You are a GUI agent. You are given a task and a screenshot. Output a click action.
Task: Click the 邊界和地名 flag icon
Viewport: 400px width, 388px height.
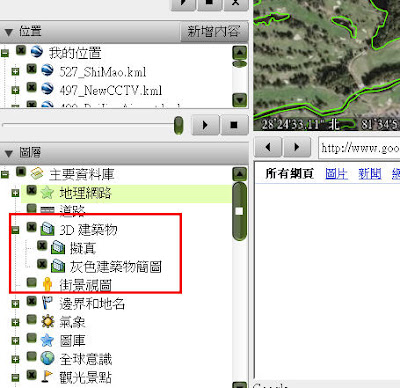47,303
